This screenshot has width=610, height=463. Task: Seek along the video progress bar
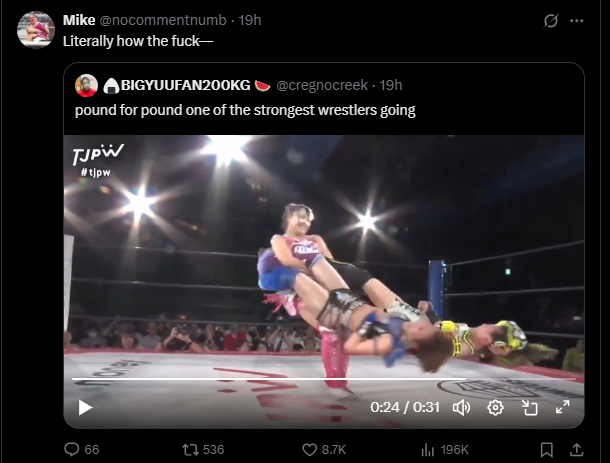pyautogui.click(x=324, y=379)
